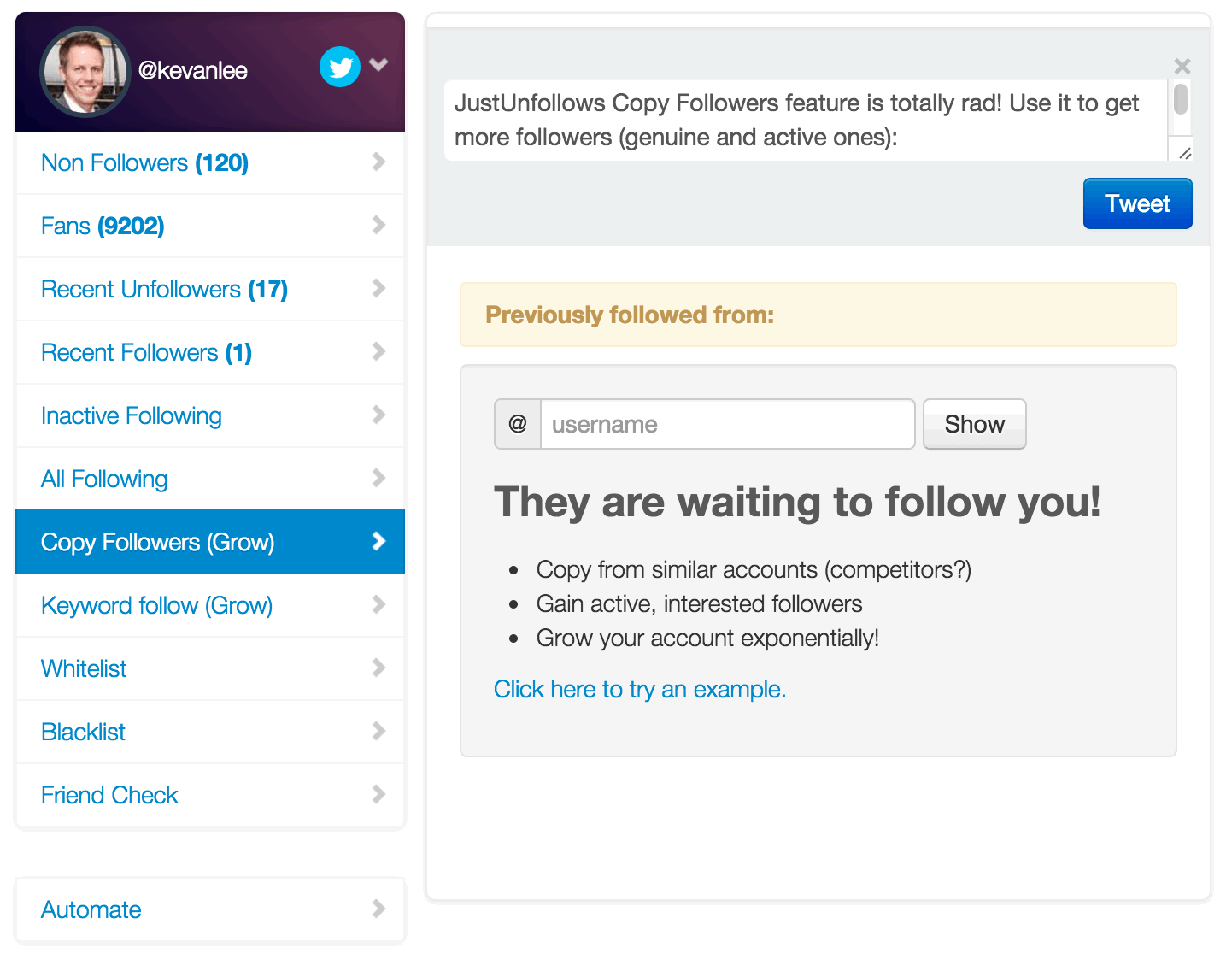Open the Fans list
Image resolution: width=1232 pixels, height=971 pixels.
coord(102,226)
